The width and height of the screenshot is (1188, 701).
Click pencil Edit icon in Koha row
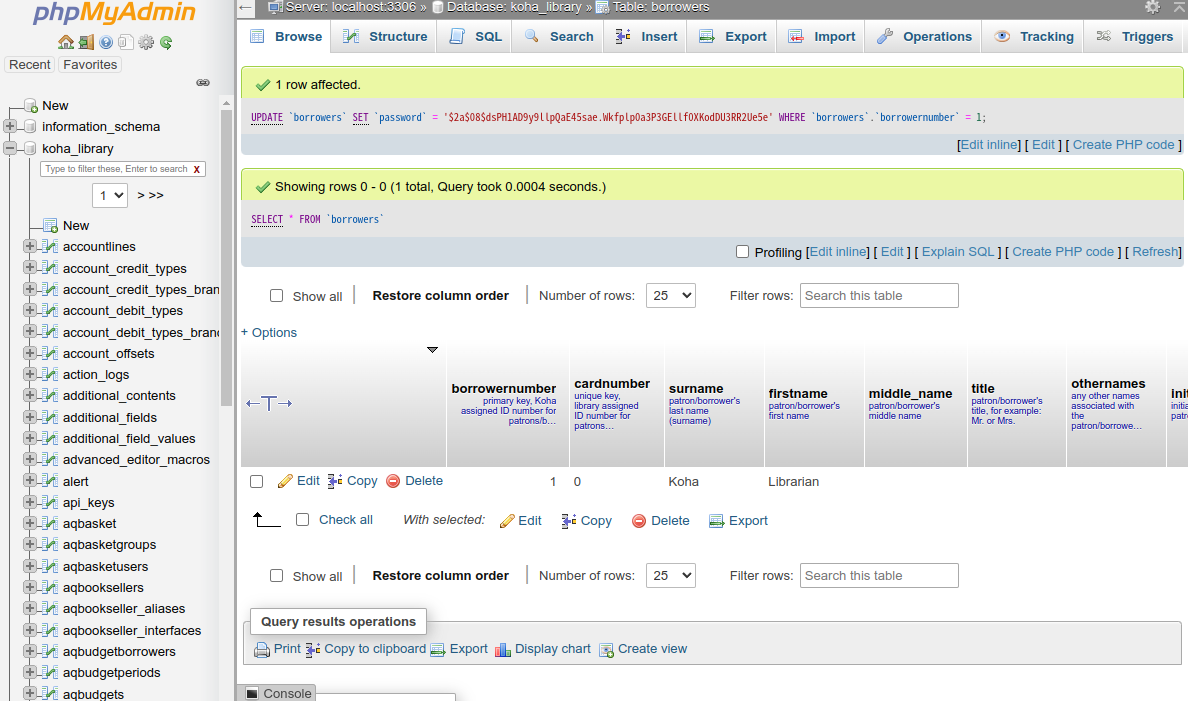click(x=285, y=481)
